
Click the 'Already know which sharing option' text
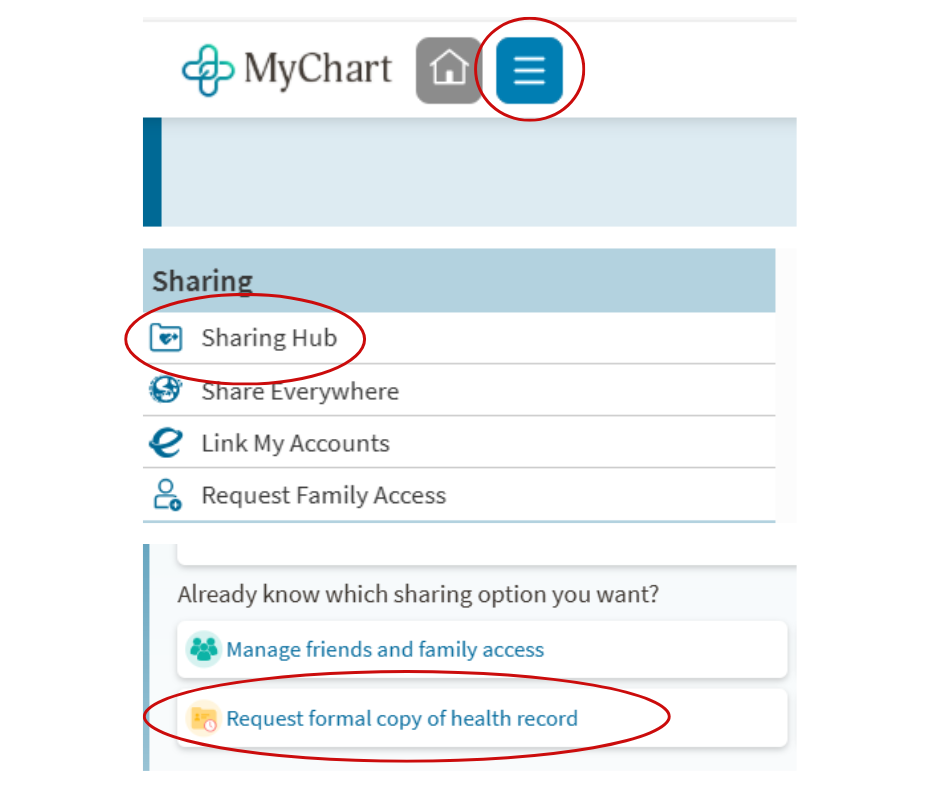(418, 595)
